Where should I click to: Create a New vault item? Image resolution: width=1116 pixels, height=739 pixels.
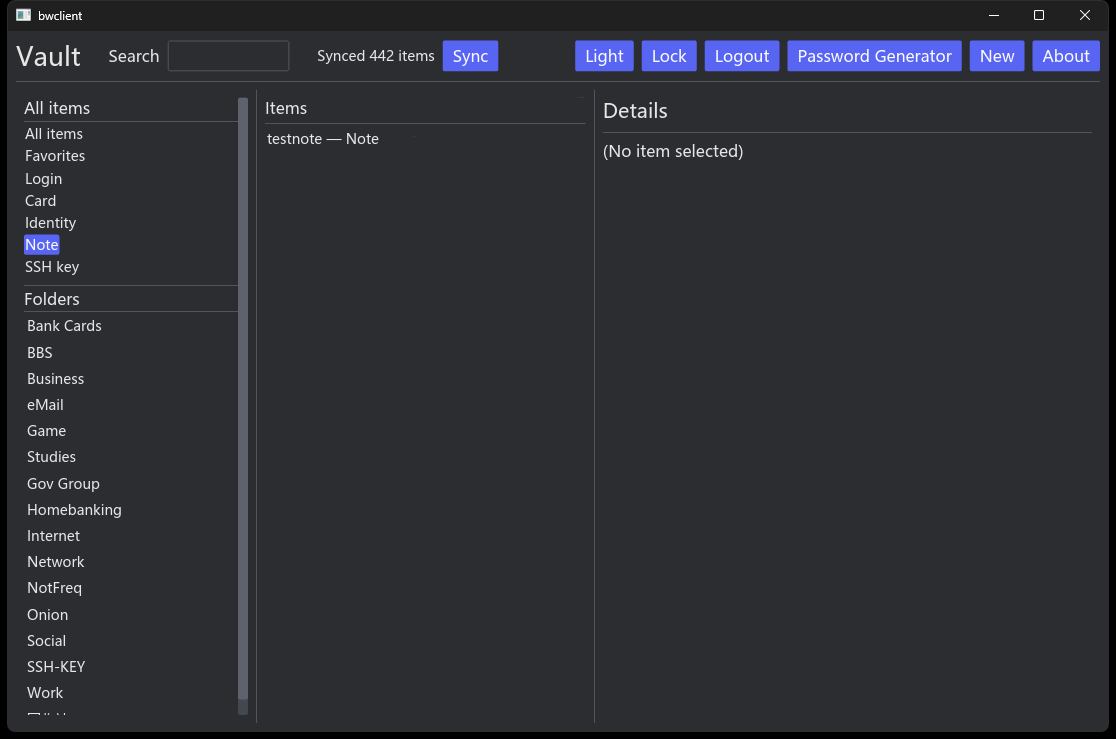(x=997, y=56)
